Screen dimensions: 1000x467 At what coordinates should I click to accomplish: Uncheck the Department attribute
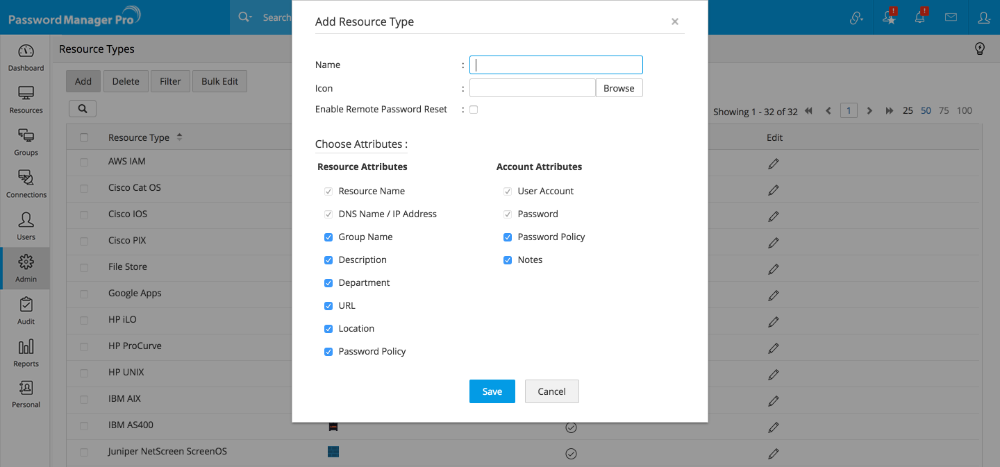click(x=328, y=283)
